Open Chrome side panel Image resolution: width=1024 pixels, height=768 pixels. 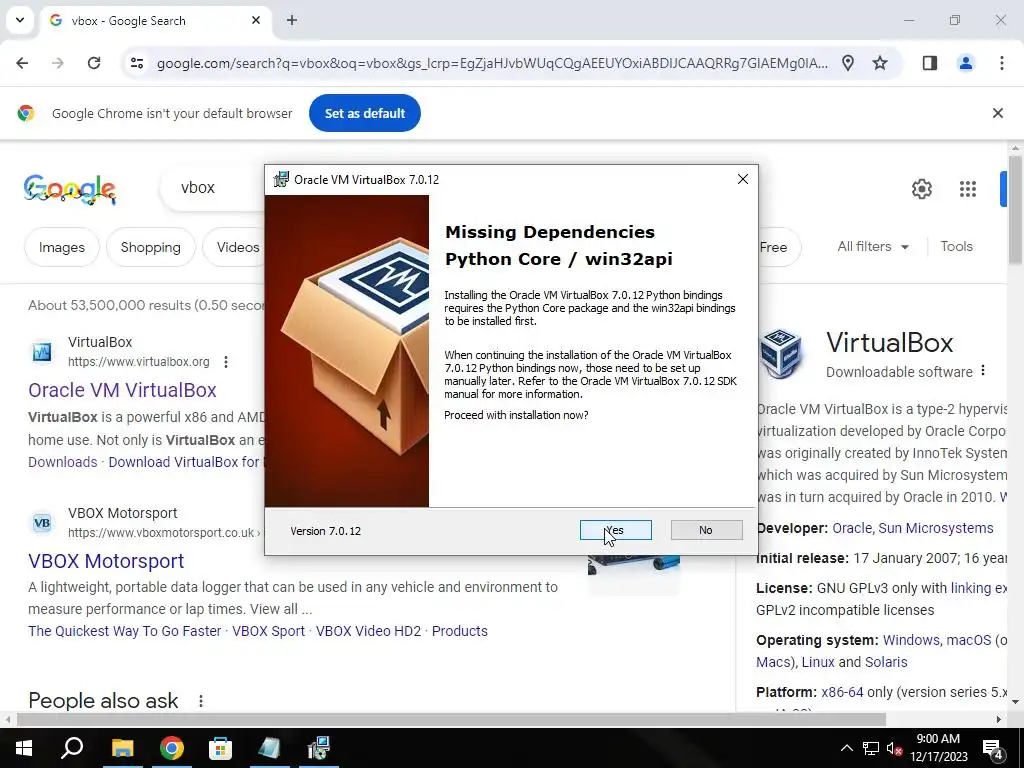pos(930,63)
